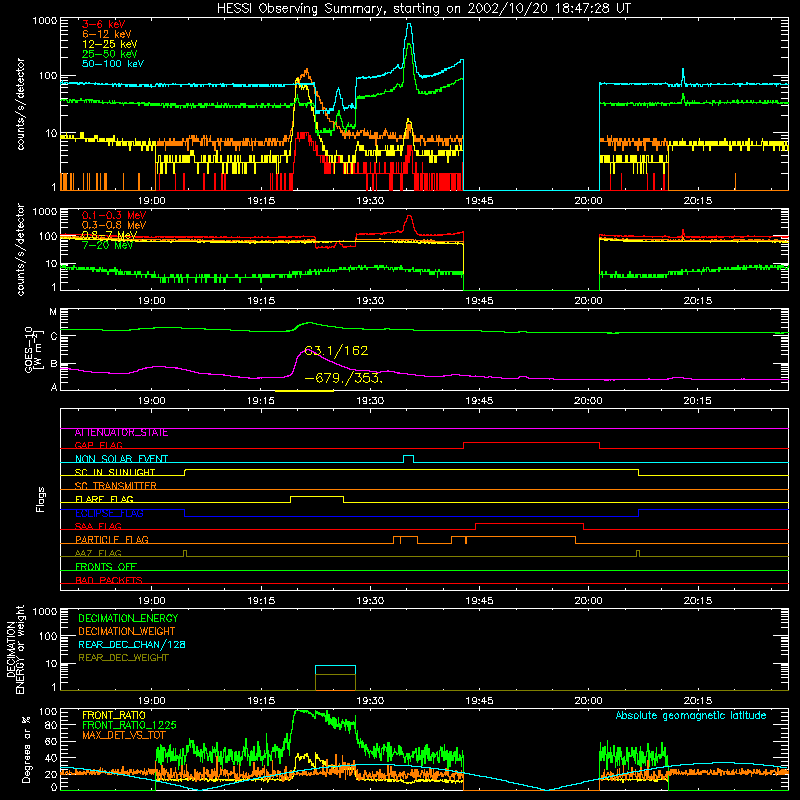Click the 7-20 MeV legend label
This screenshot has height=800, width=800.
(108, 245)
